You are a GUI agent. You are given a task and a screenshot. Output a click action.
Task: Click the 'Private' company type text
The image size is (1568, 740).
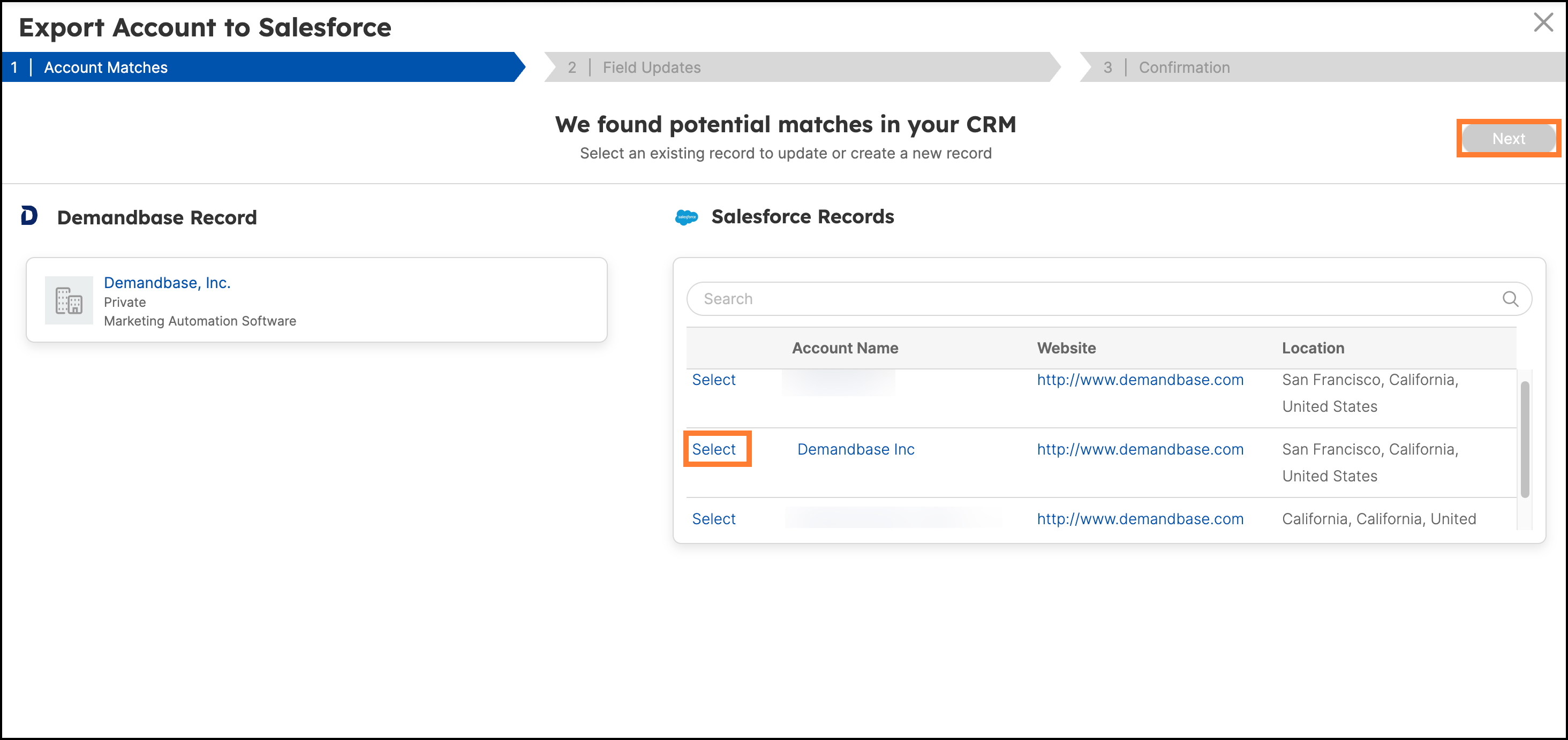125,303
